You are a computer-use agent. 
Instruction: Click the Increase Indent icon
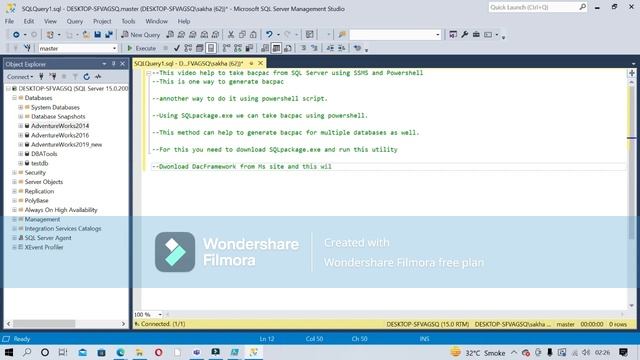click(x=342, y=48)
